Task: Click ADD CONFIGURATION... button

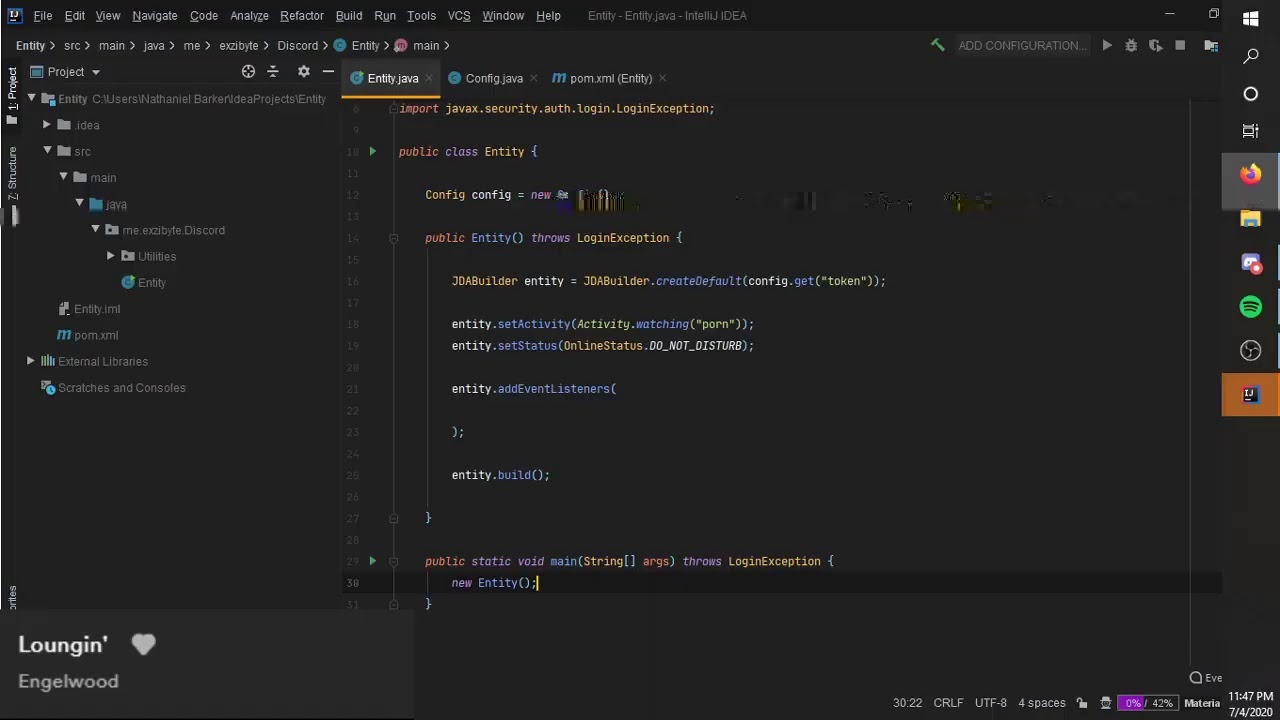Action: coord(1022,45)
